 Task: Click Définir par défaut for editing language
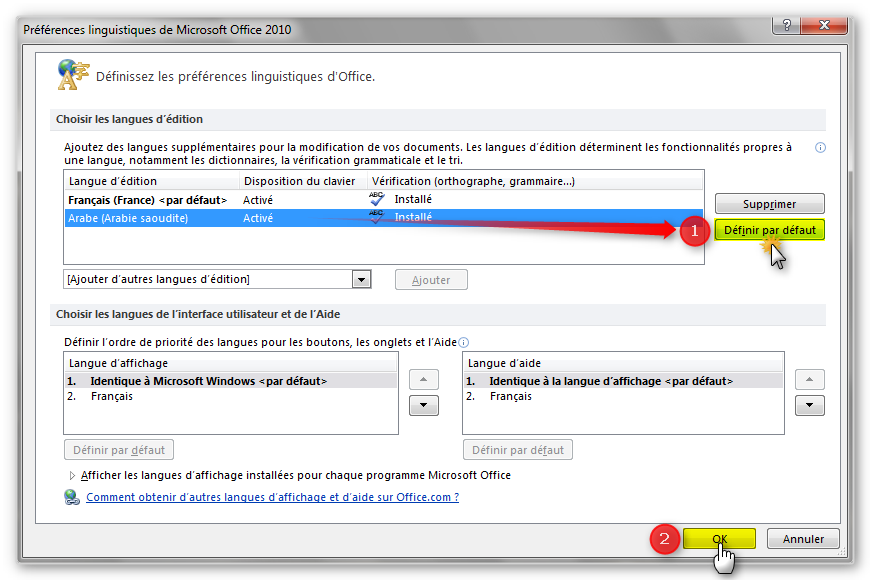769,230
